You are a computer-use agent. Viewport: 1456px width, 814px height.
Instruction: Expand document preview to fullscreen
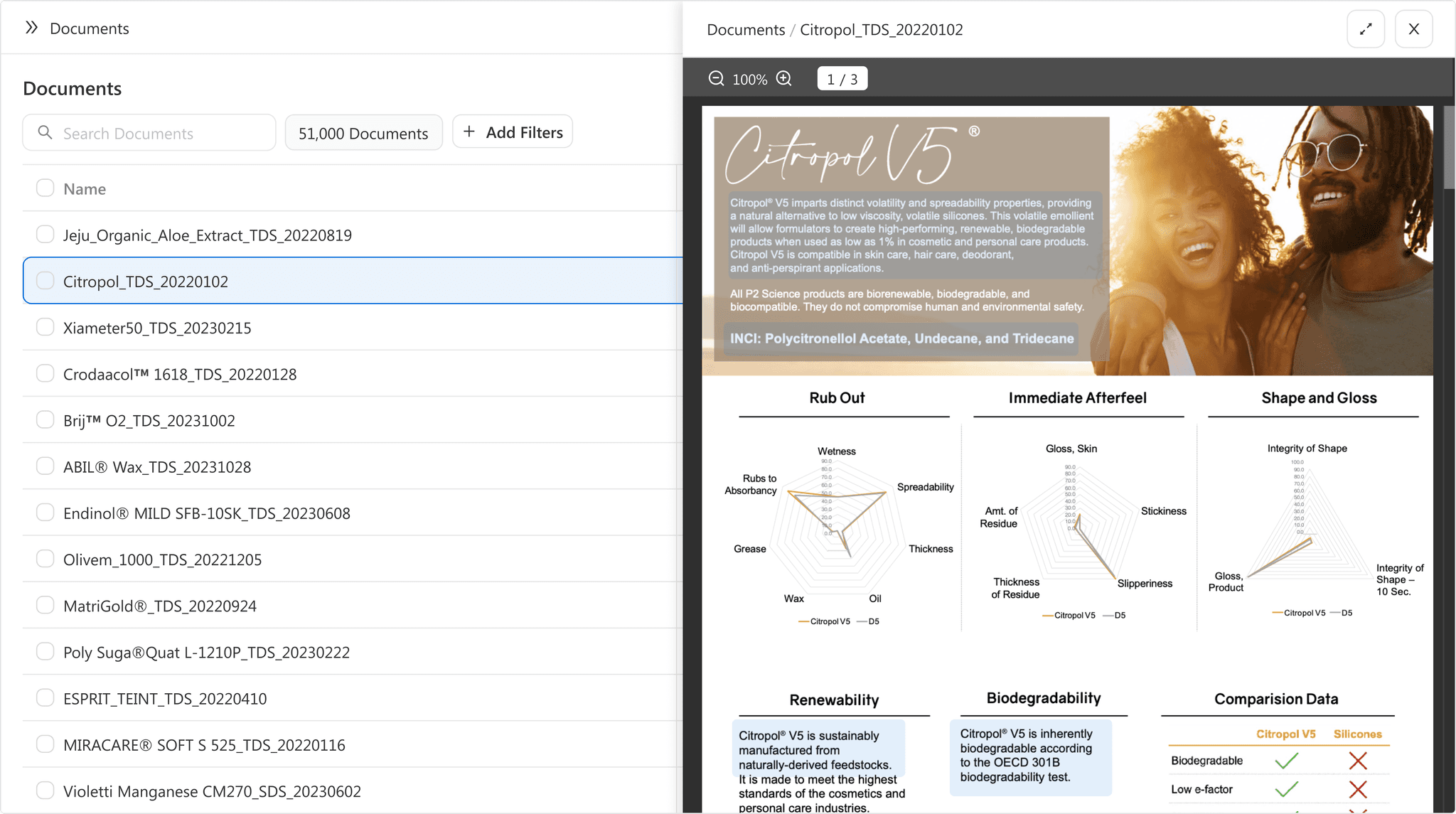click(1366, 29)
